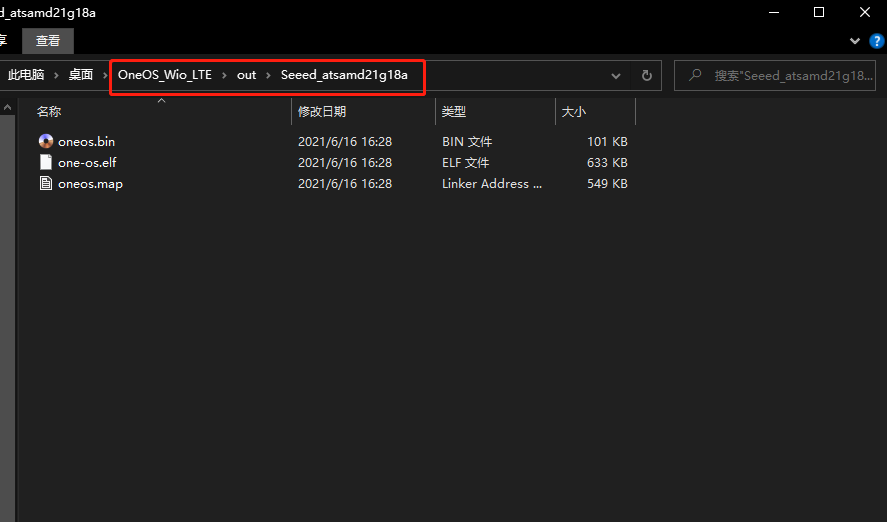Navigate to OneOS_Wio_LTE breadcrumb folder

click(165, 75)
